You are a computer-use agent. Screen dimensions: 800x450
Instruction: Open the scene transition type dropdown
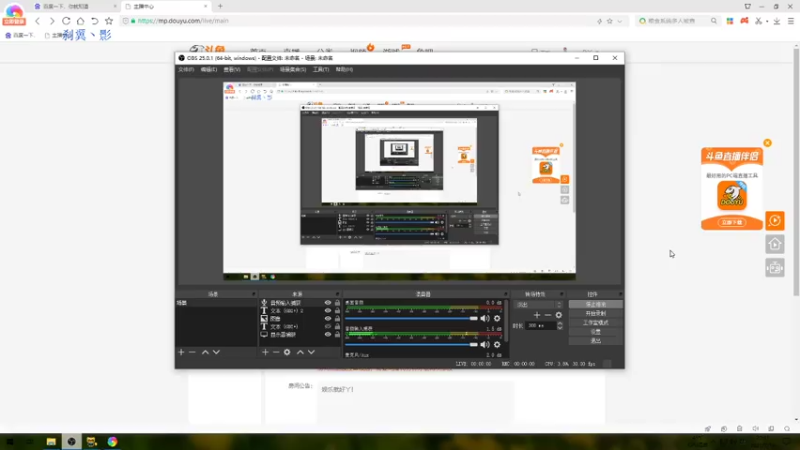pos(539,305)
